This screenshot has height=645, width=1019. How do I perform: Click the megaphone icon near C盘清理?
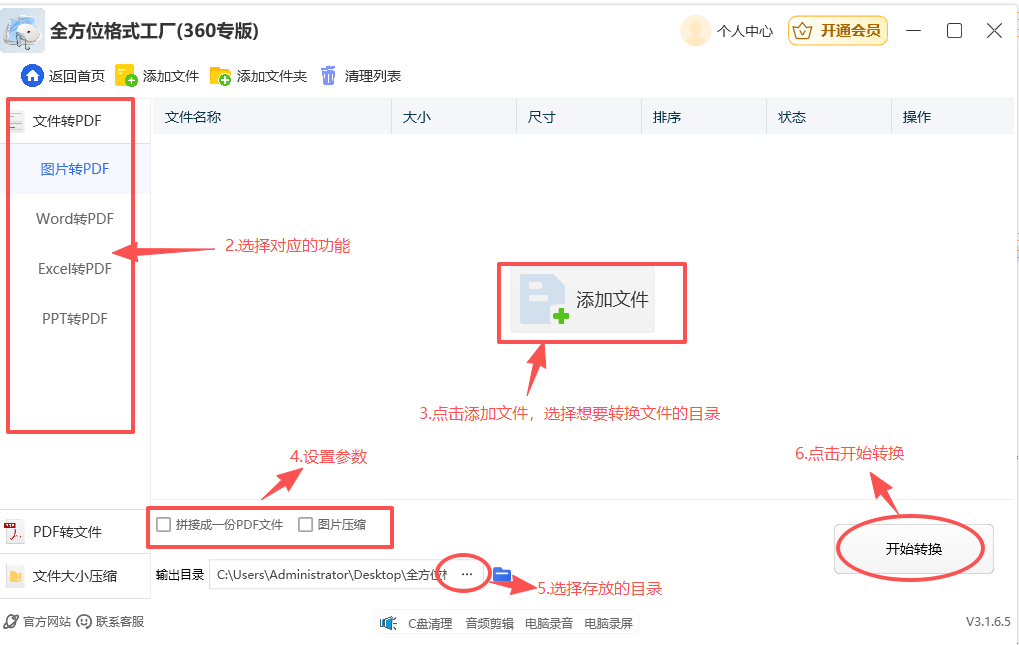[x=389, y=622]
